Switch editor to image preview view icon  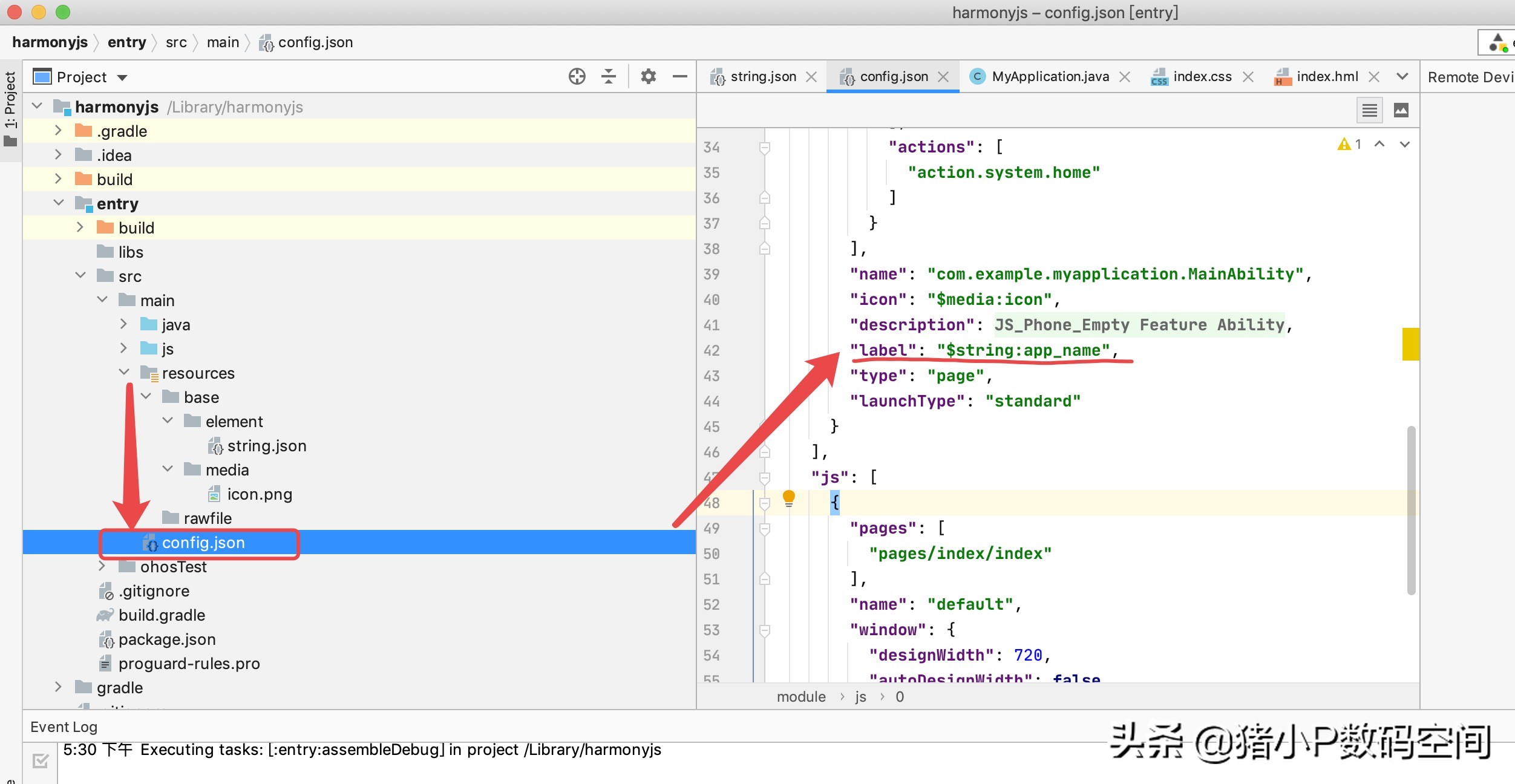[1401, 110]
